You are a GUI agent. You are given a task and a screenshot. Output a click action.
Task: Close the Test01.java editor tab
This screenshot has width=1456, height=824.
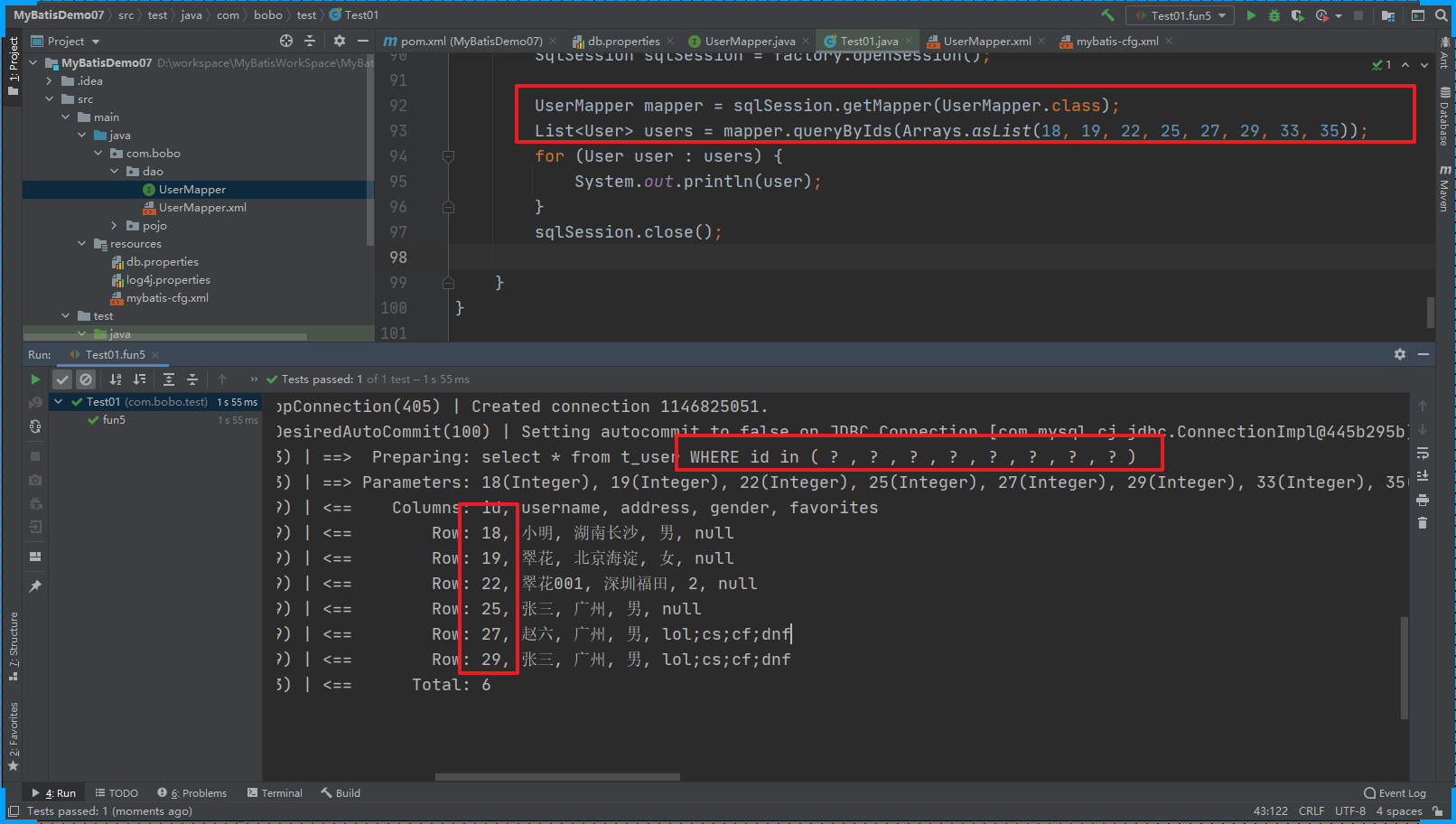coord(910,42)
